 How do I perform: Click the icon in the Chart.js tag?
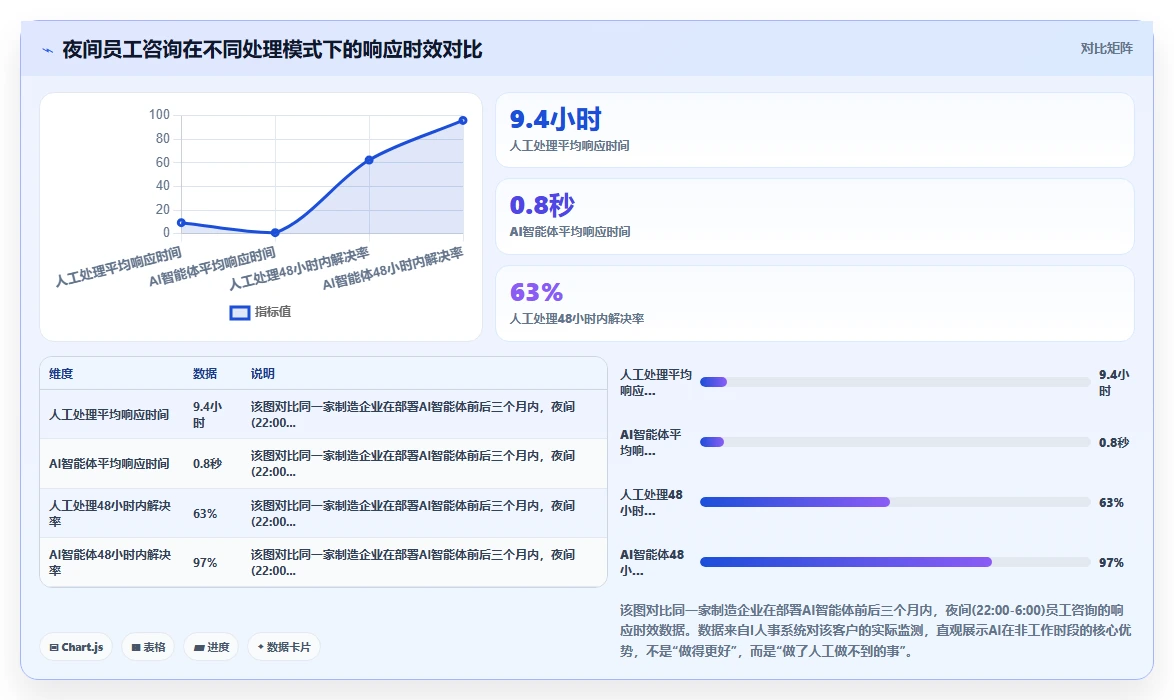click(x=54, y=648)
